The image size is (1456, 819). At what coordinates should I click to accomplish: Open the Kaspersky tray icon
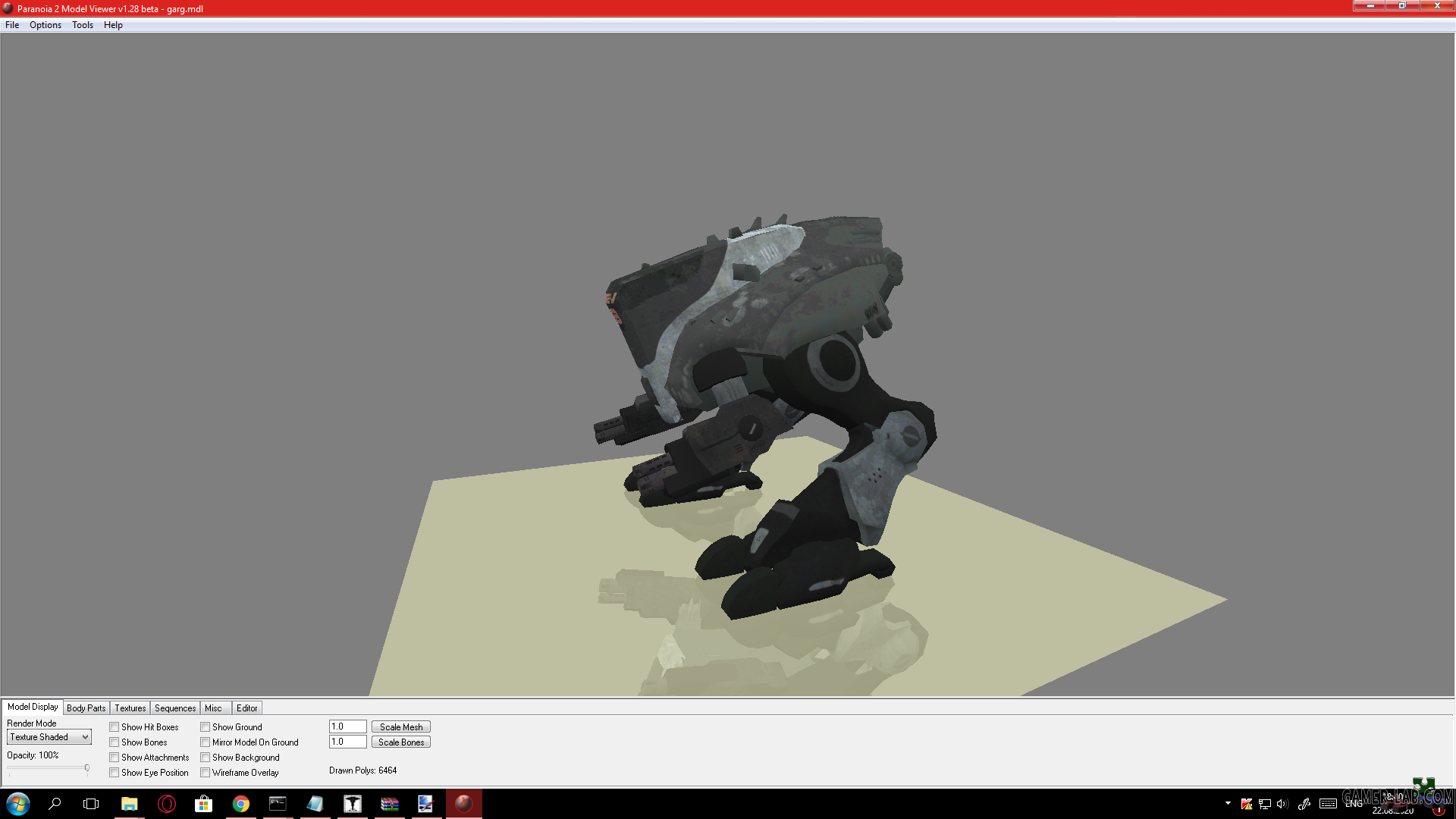pos(1246,804)
